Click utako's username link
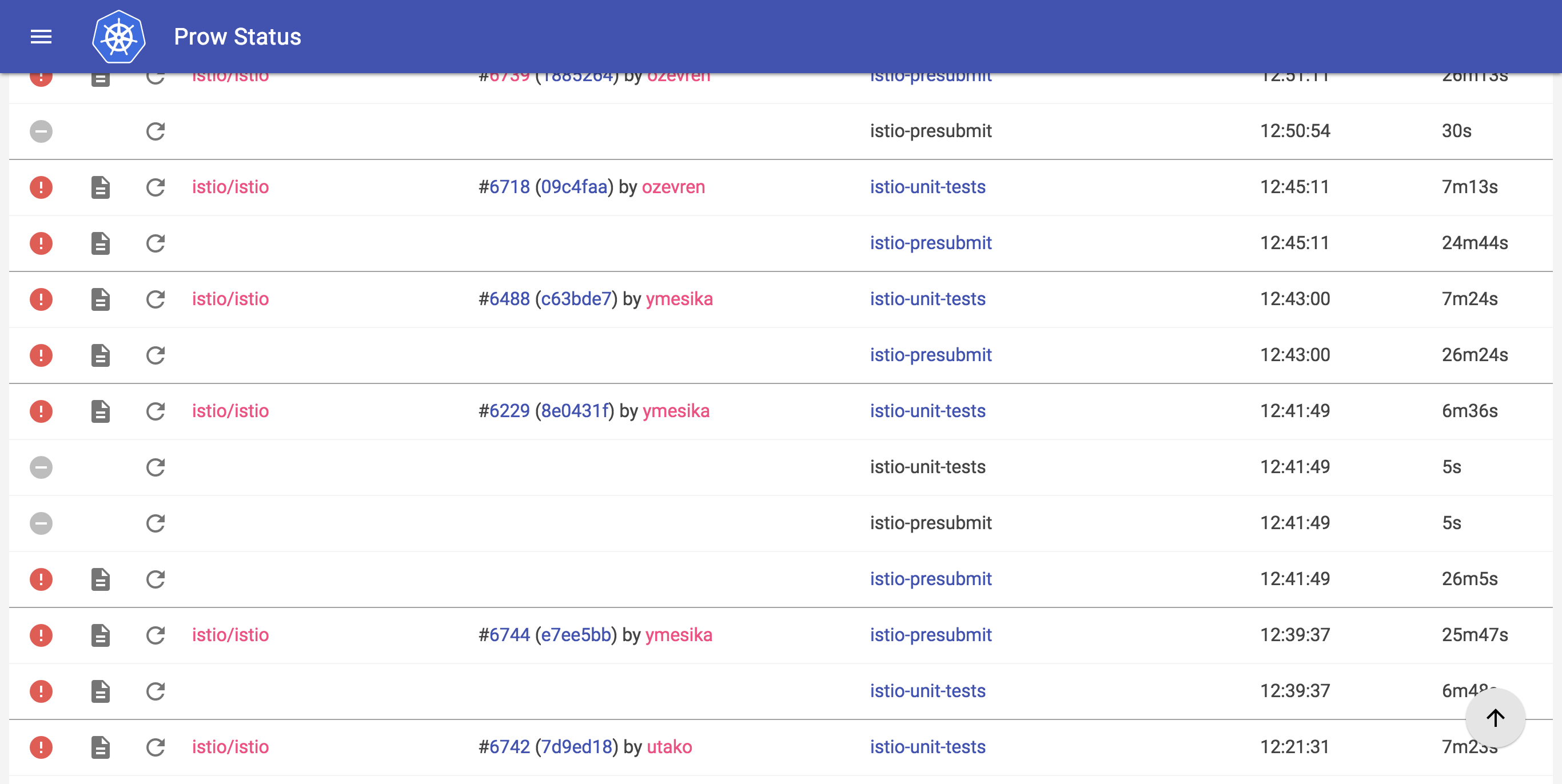The width and height of the screenshot is (1562, 784). [x=670, y=747]
